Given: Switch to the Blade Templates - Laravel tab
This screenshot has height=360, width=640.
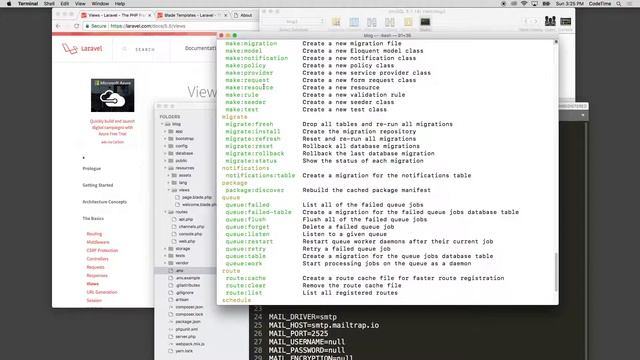Looking at the screenshot, I should [192, 15].
